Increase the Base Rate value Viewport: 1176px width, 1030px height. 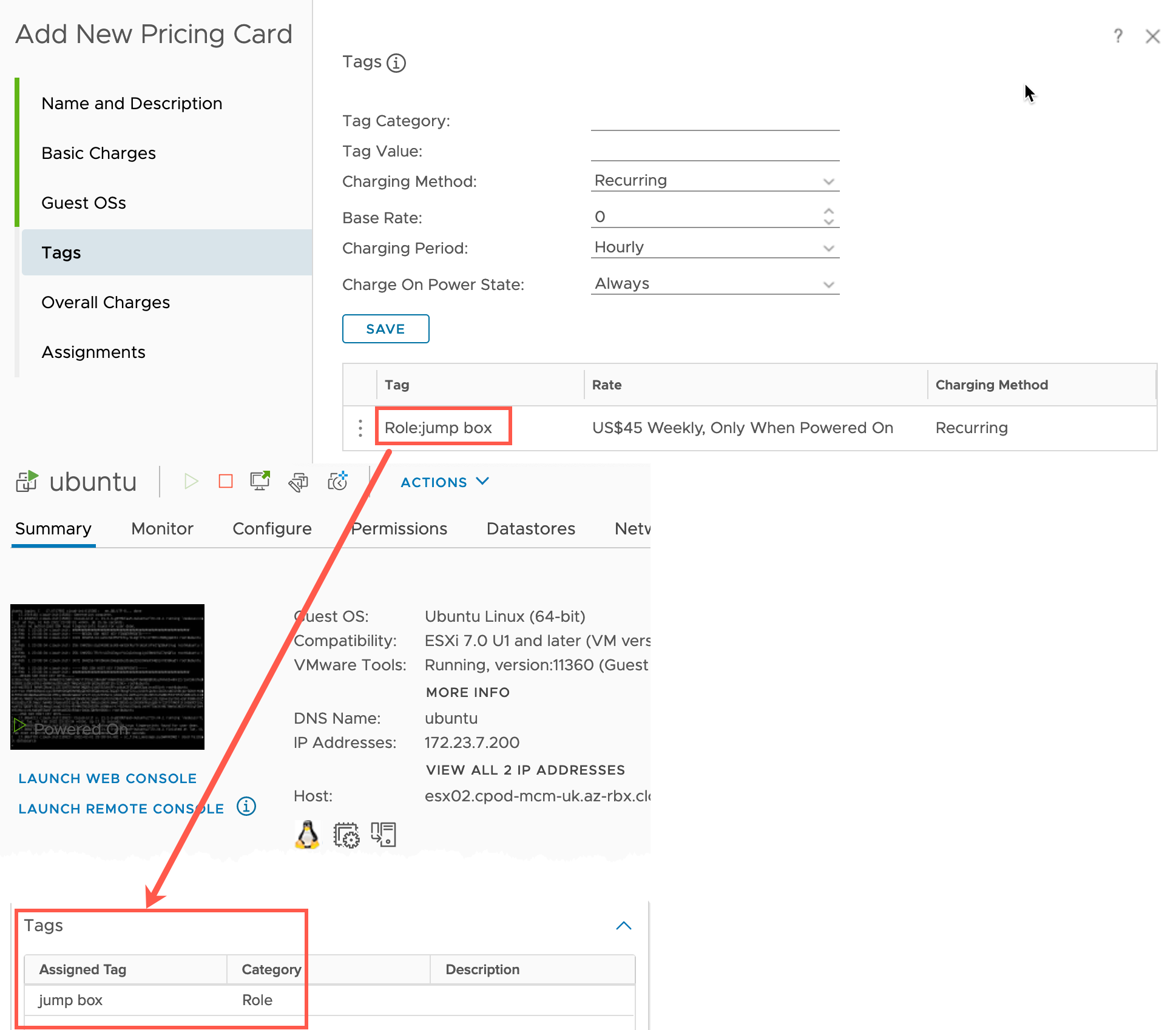coord(829,211)
